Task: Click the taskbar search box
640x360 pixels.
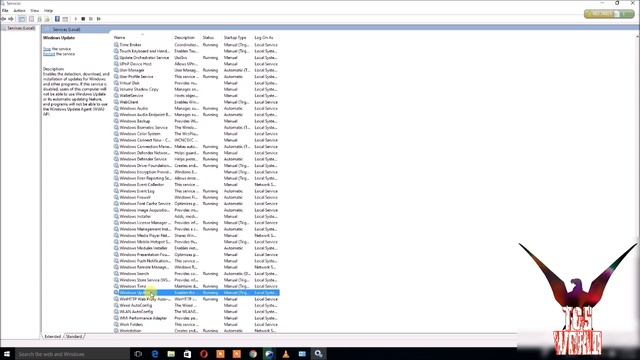Action: [x=72, y=354]
